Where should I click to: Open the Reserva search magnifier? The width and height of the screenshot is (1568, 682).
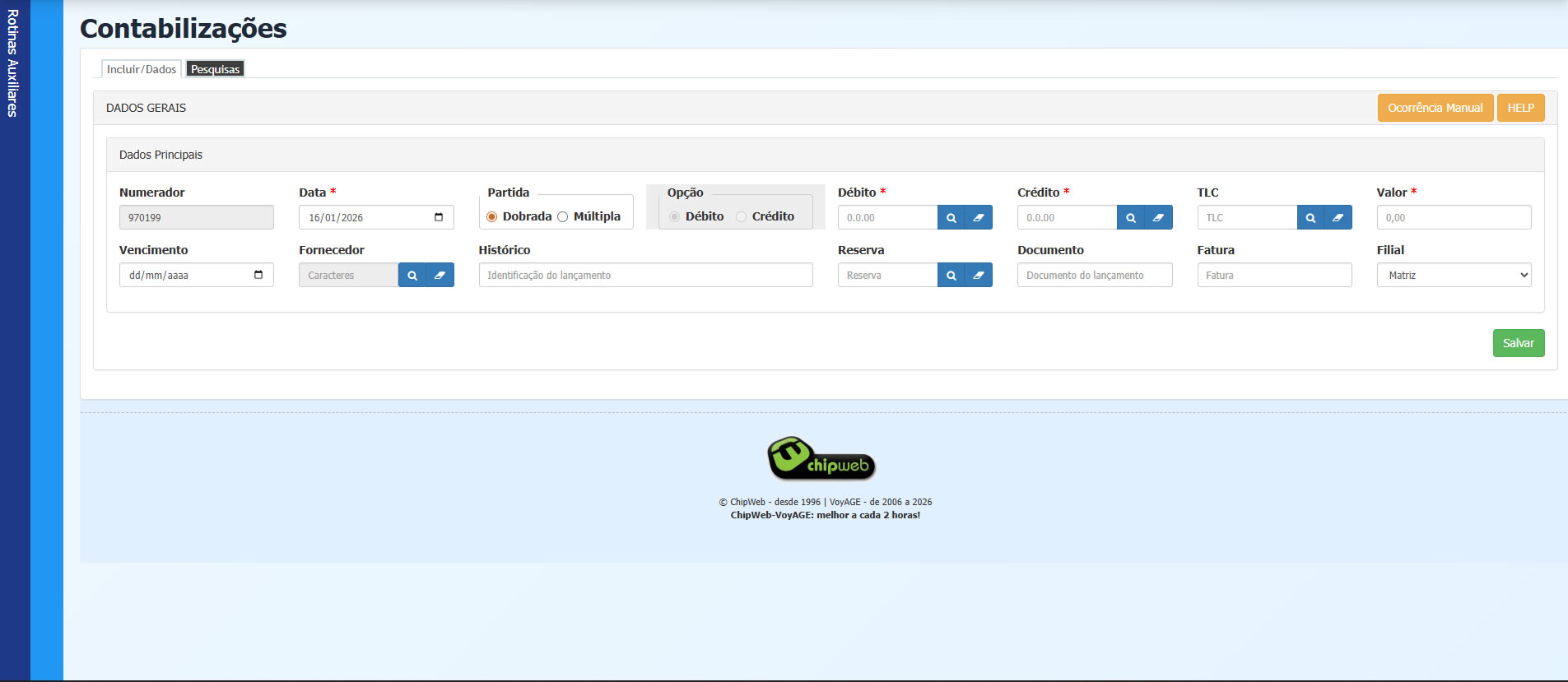pyautogui.click(x=951, y=276)
